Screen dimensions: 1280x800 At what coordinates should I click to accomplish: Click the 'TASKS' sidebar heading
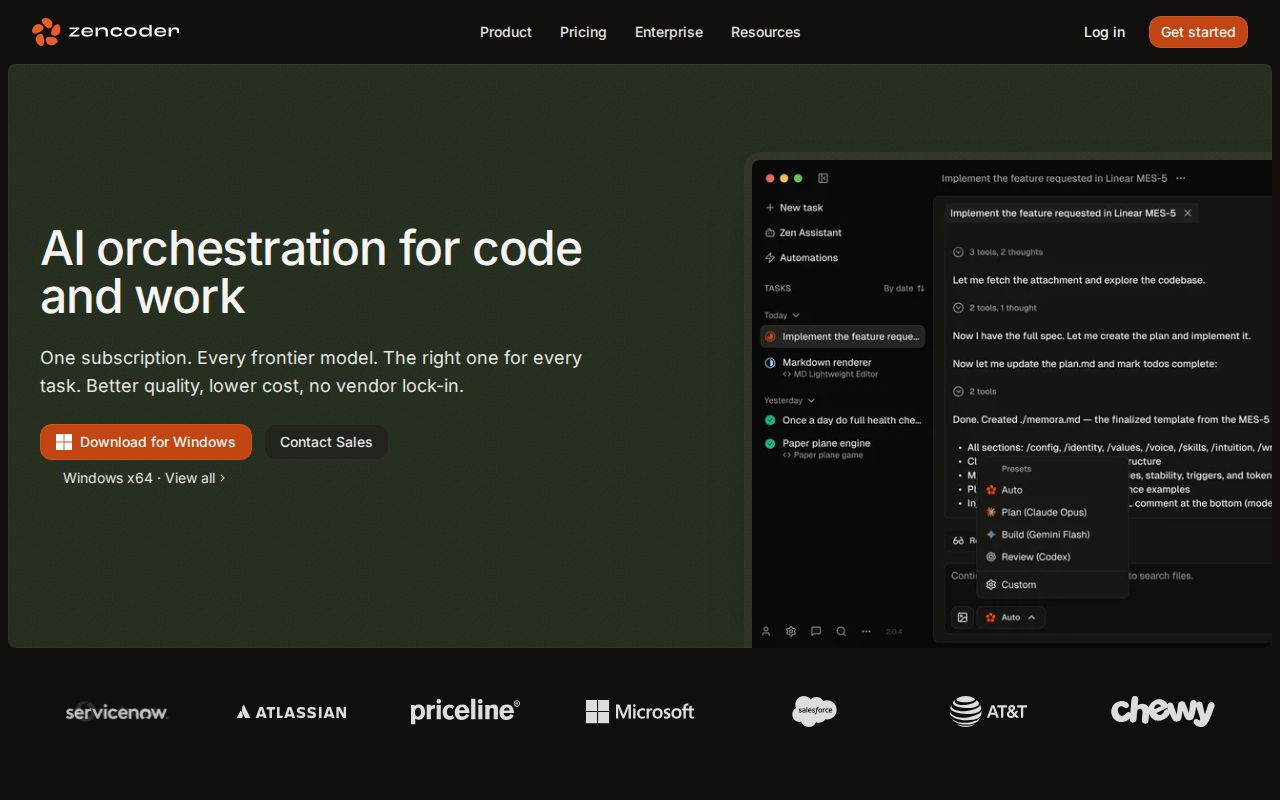coord(778,289)
